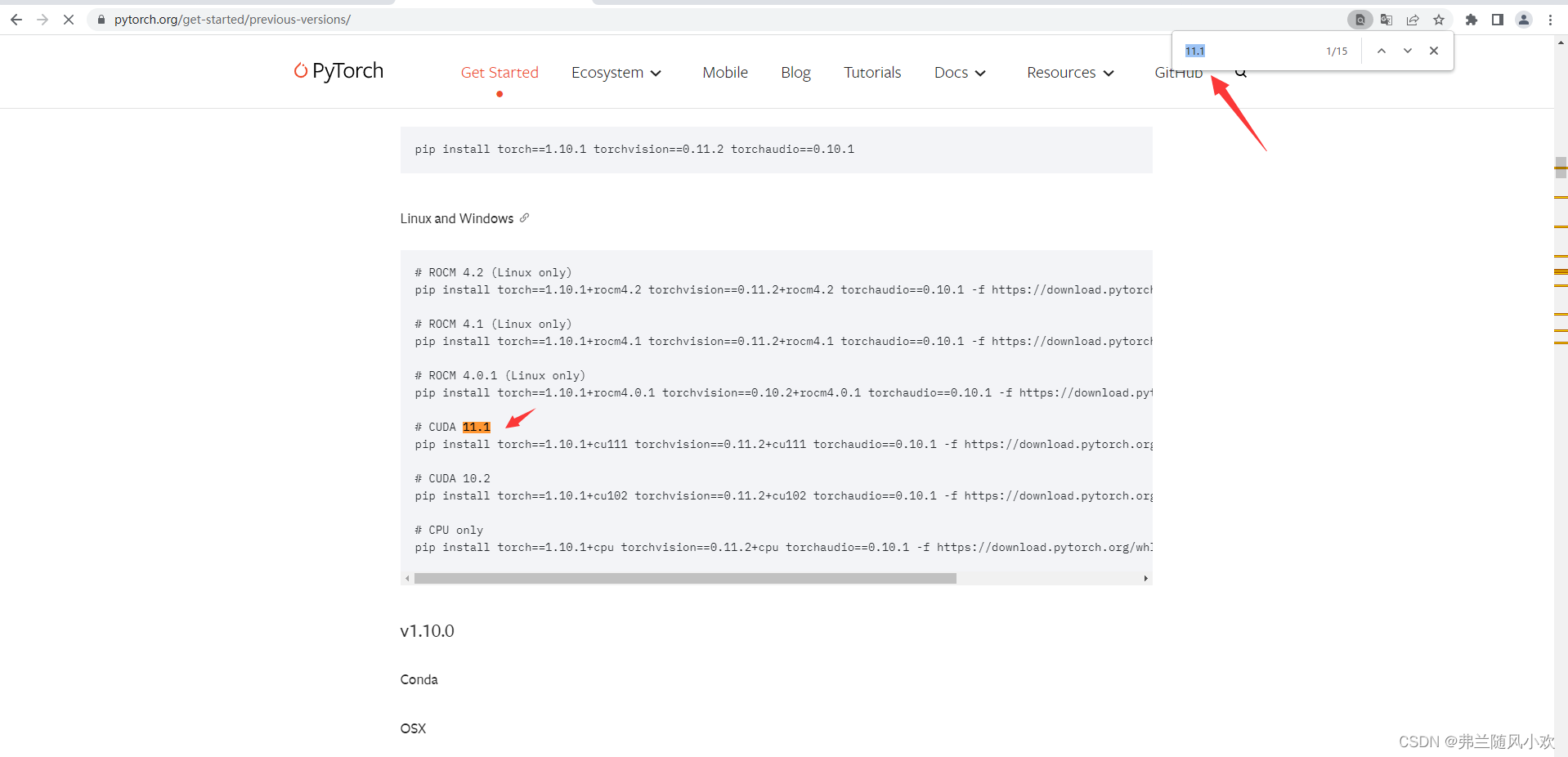Jump to next find match
This screenshot has height=757, width=1568.
click(x=1408, y=51)
